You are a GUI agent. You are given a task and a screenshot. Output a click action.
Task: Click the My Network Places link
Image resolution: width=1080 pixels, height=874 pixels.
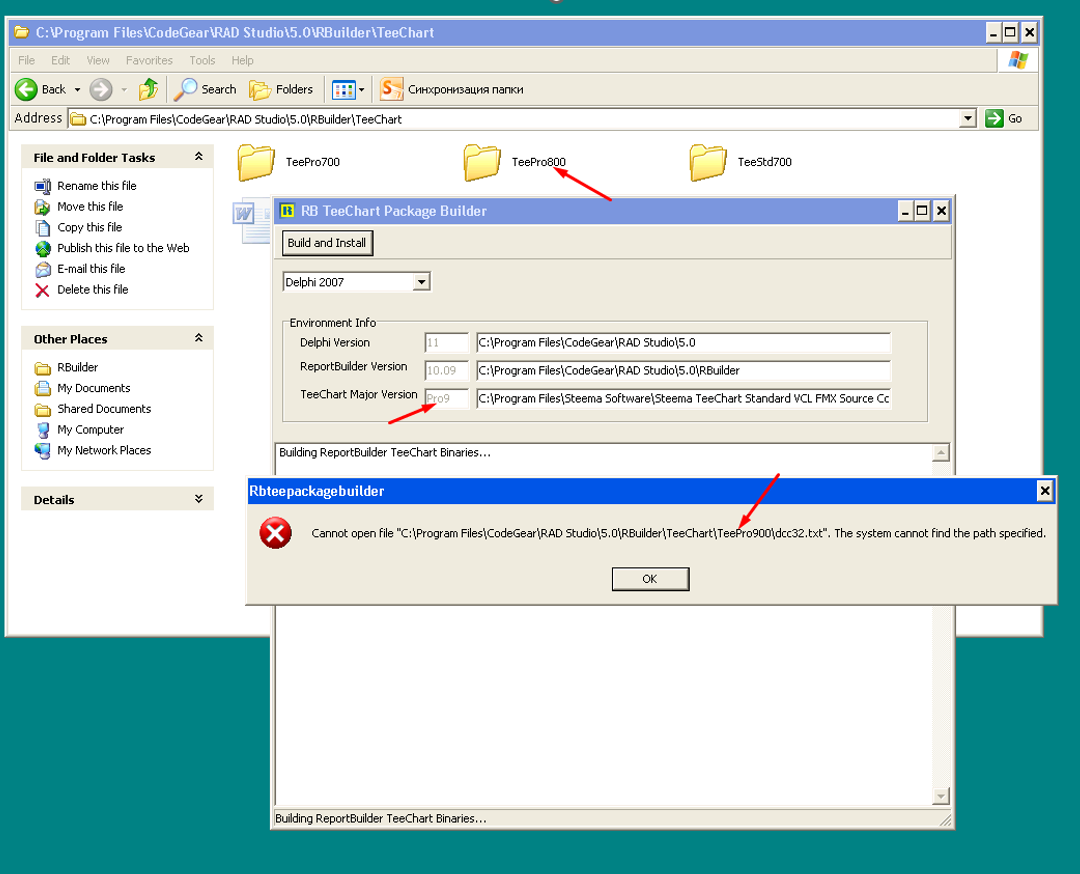point(104,450)
